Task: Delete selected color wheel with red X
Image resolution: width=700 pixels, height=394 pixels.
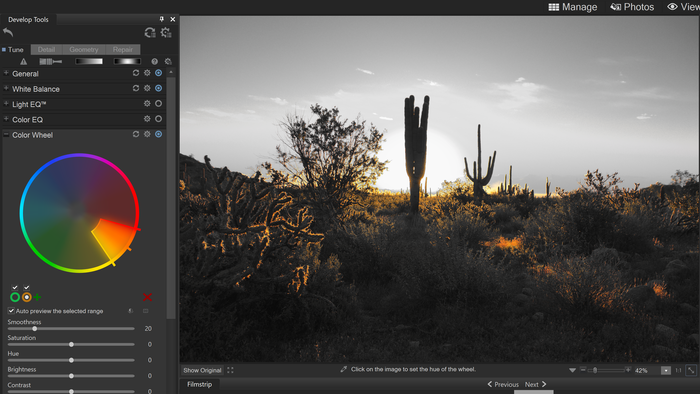Action: [x=147, y=297]
